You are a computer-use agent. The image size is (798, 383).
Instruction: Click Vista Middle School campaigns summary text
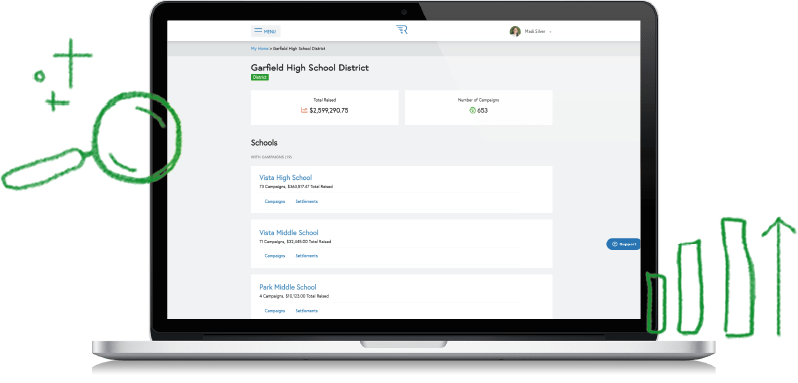click(x=295, y=242)
